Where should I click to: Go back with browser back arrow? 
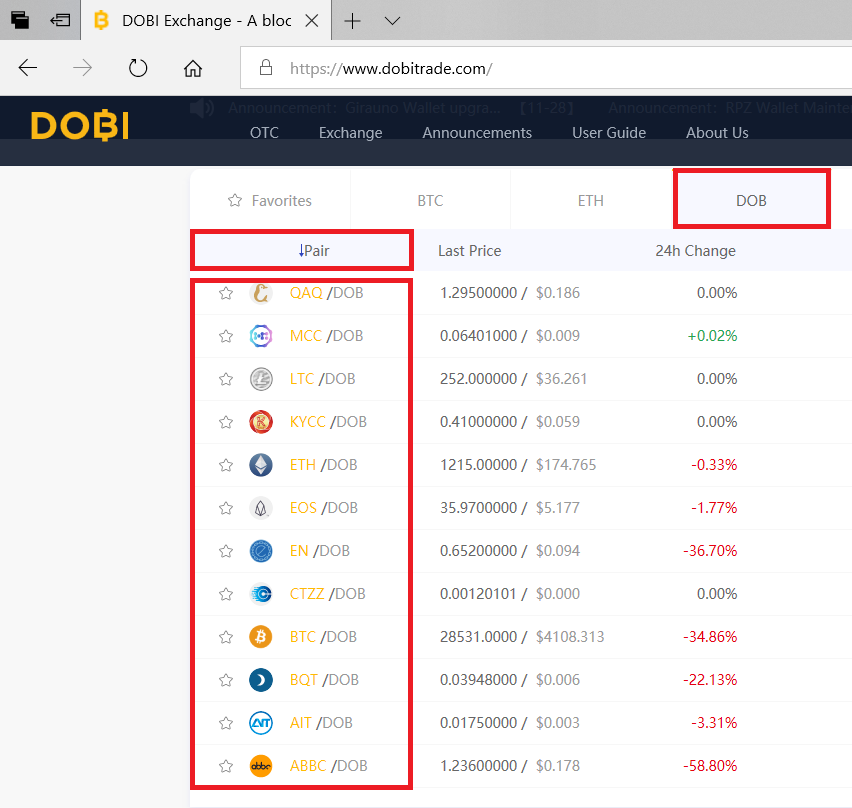[x=28, y=68]
